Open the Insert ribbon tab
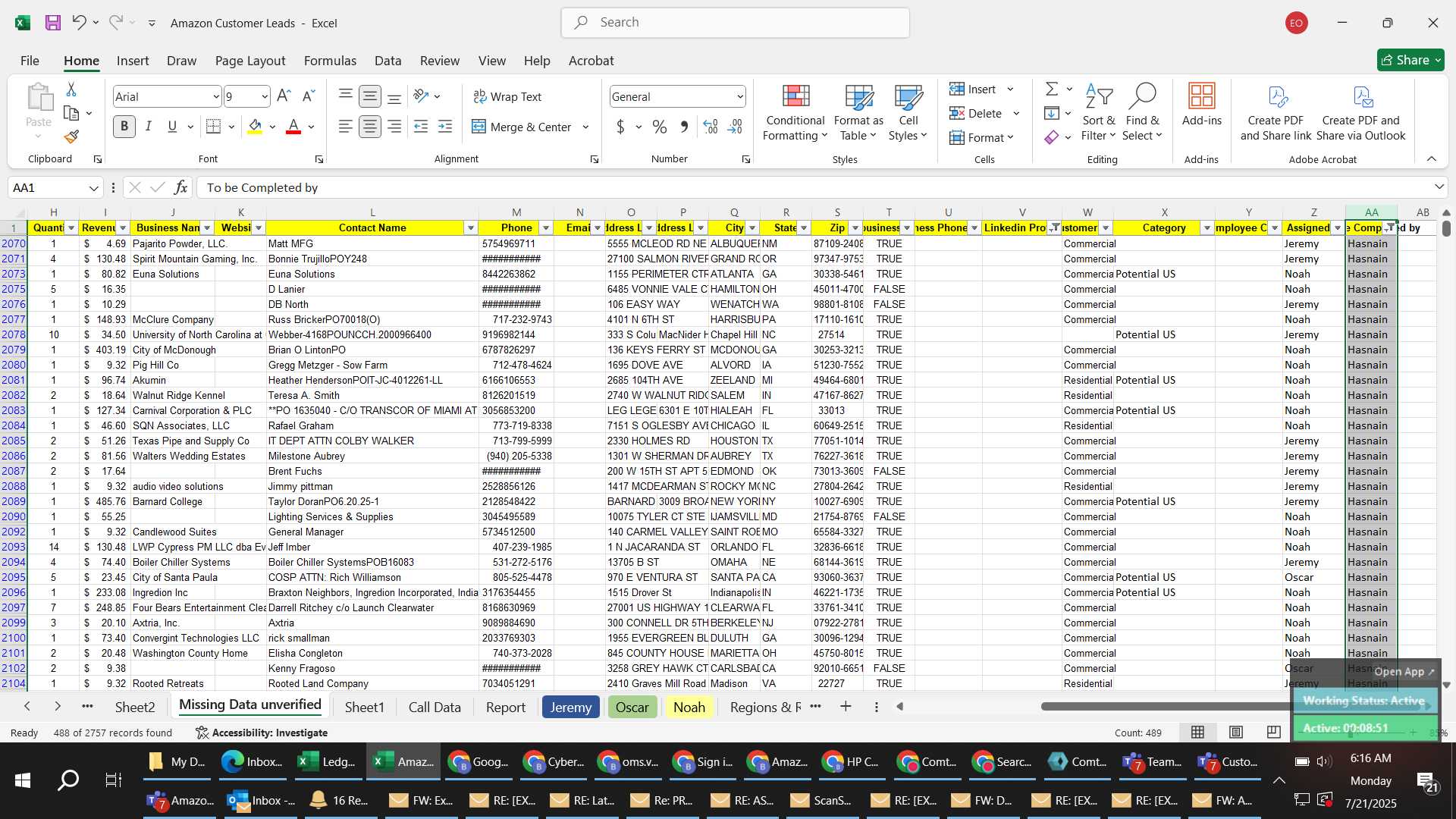The width and height of the screenshot is (1456, 819). 133,61
